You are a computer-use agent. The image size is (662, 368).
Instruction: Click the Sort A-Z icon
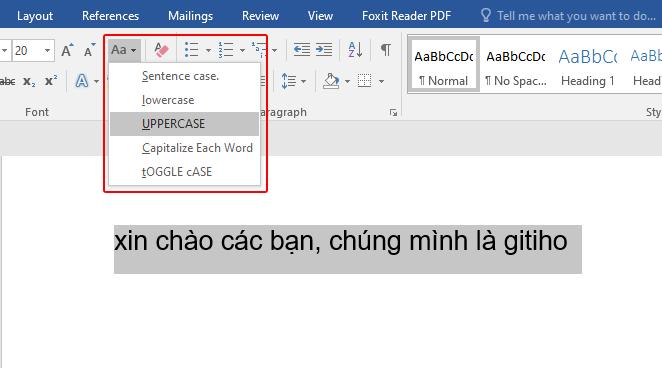[x=355, y=50]
